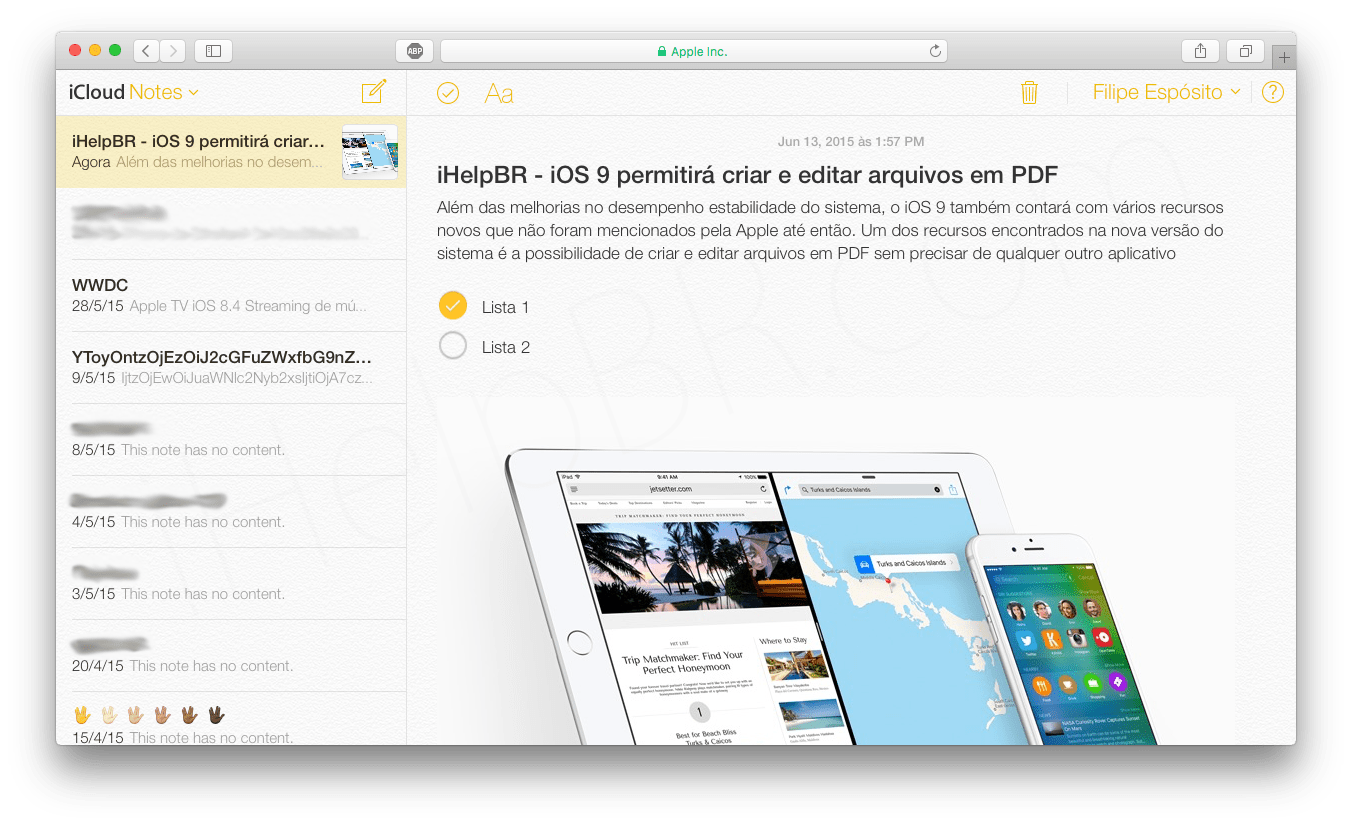Click the Lista 2 text
1352x825 pixels.
pos(505,347)
